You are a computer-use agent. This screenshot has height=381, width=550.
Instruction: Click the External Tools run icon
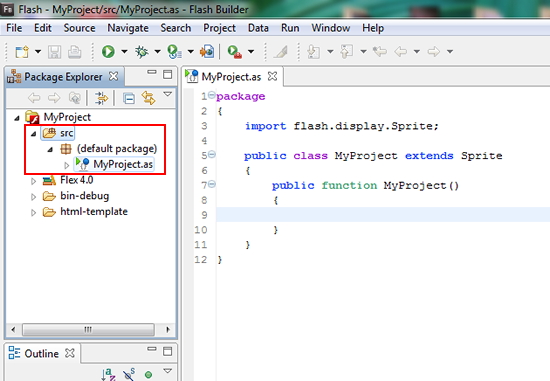click(235, 52)
